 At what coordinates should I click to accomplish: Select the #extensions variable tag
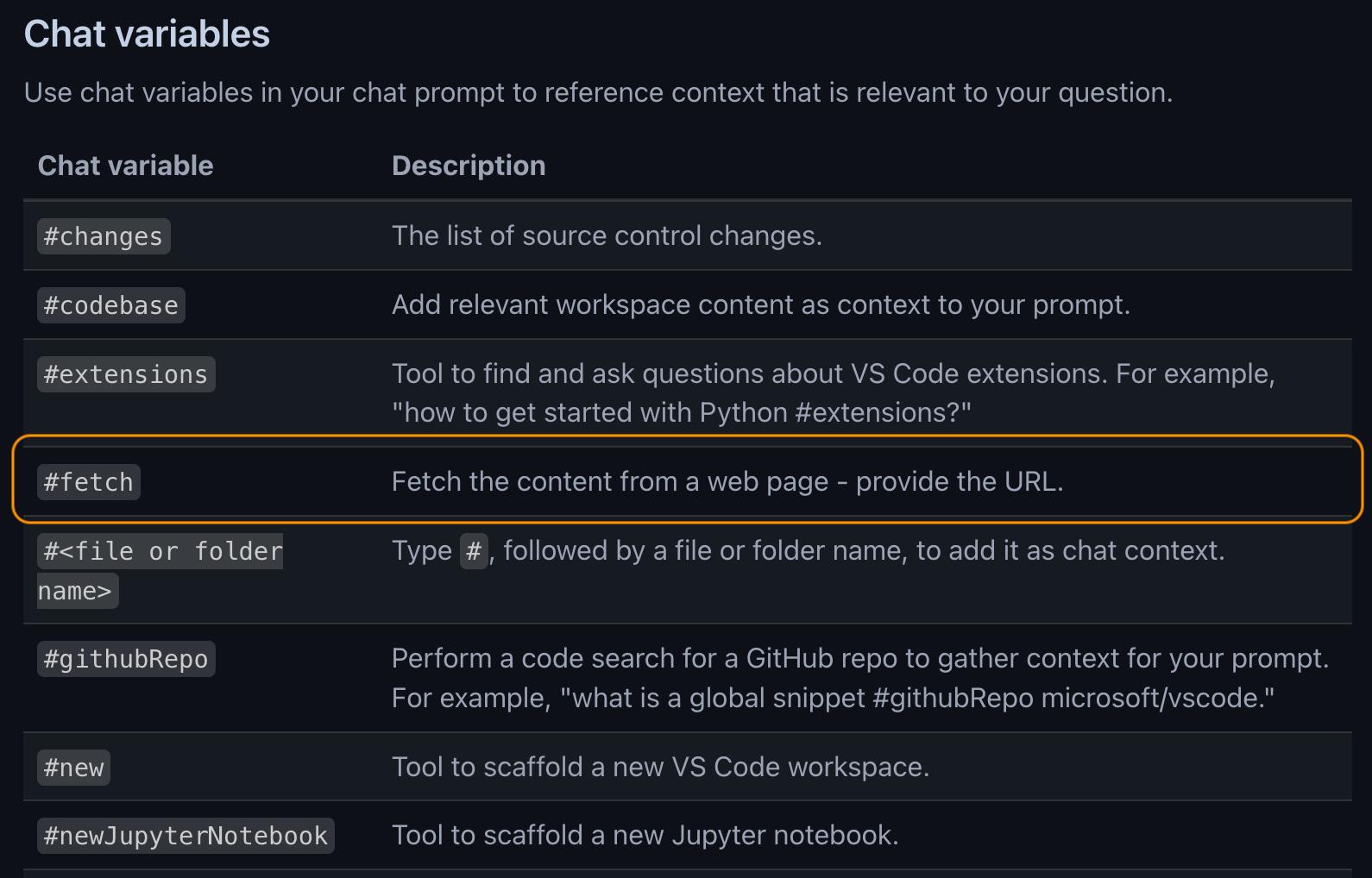point(126,374)
